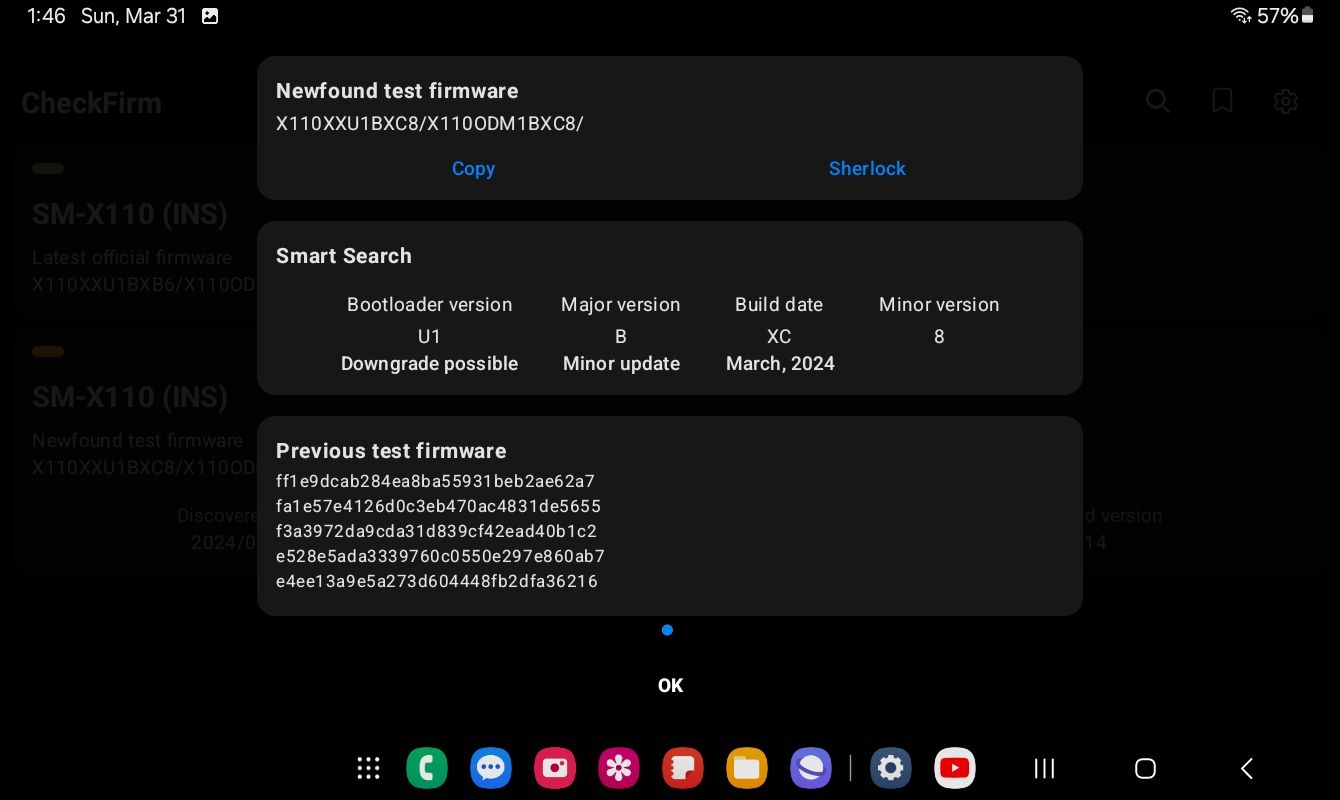Tap the Back navigation arrow
The width and height of the screenshot is (1340, 800).
tap(1247, 768)
